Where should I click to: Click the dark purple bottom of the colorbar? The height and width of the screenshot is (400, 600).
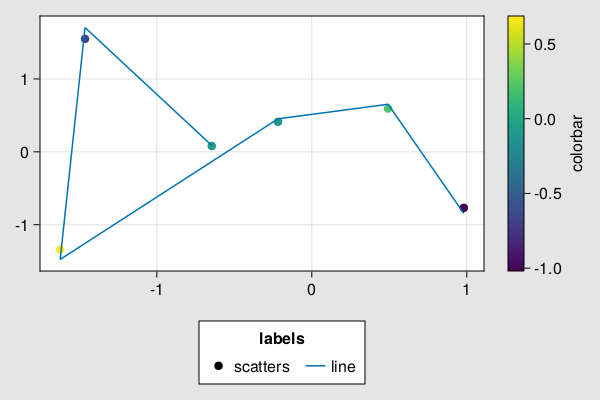pos(516,266)
